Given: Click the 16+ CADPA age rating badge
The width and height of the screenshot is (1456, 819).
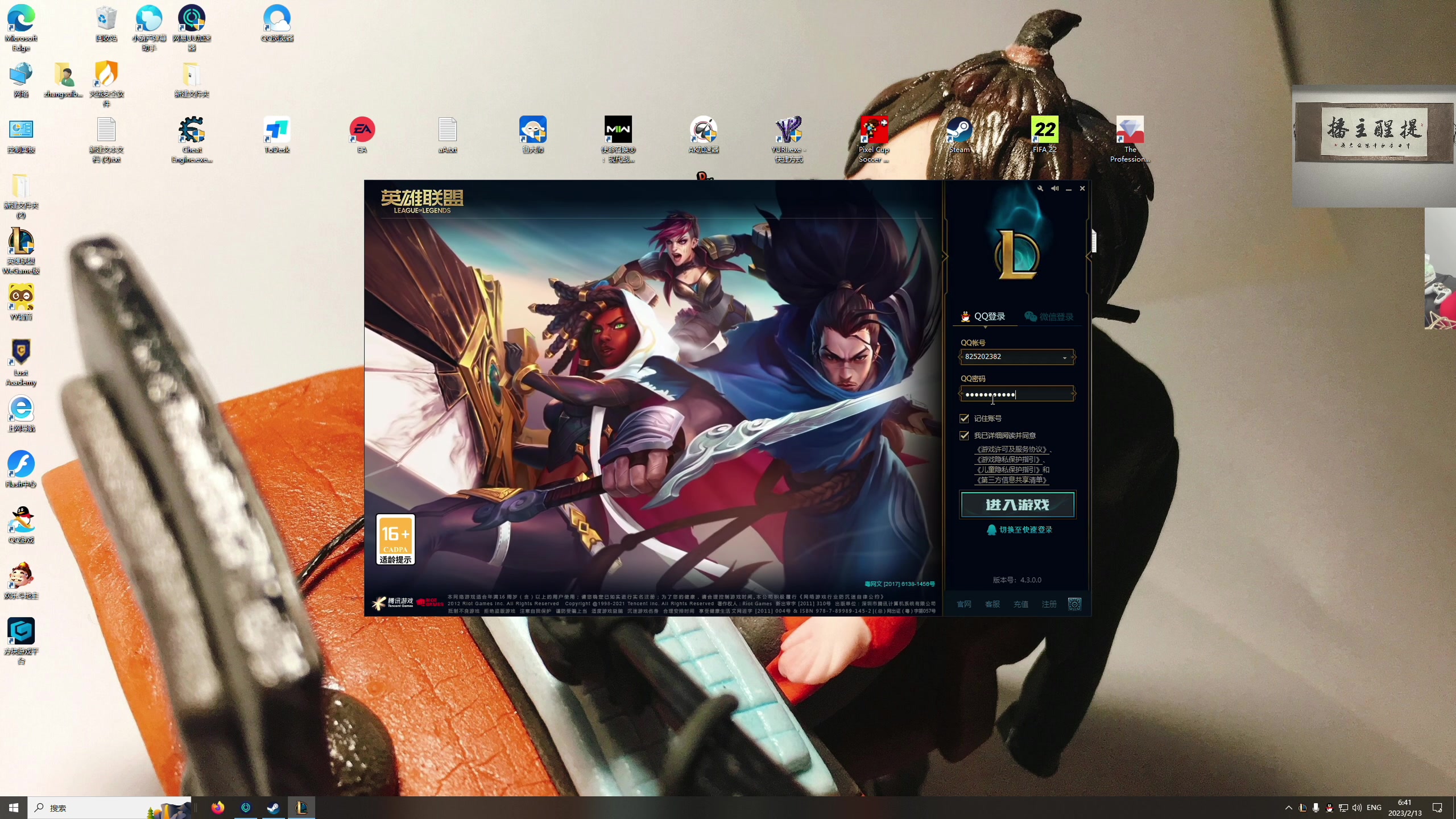Looking at the screenshot, I should pos(395,539).
